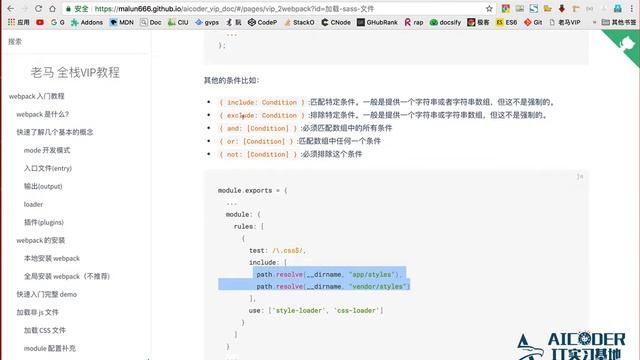Click the highlighted 'app/styles' path line
This screenshot has height=360, width=640.
click(x=329, y=275)
